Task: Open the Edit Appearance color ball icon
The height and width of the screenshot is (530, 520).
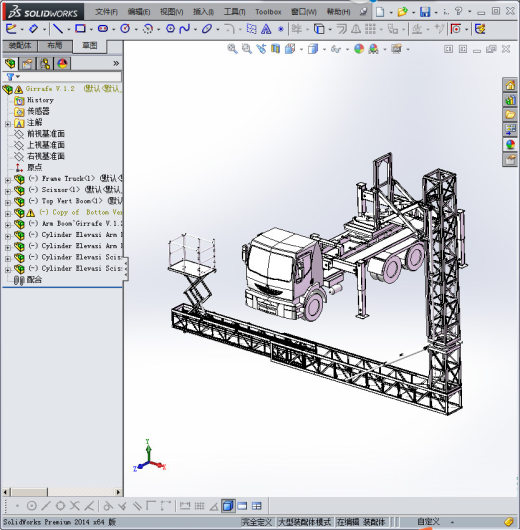Action: coord(359,49)
